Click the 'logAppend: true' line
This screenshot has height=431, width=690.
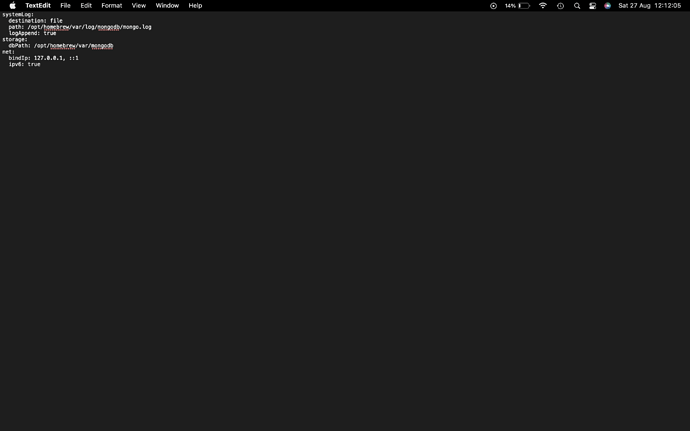(x=33, y=33)
